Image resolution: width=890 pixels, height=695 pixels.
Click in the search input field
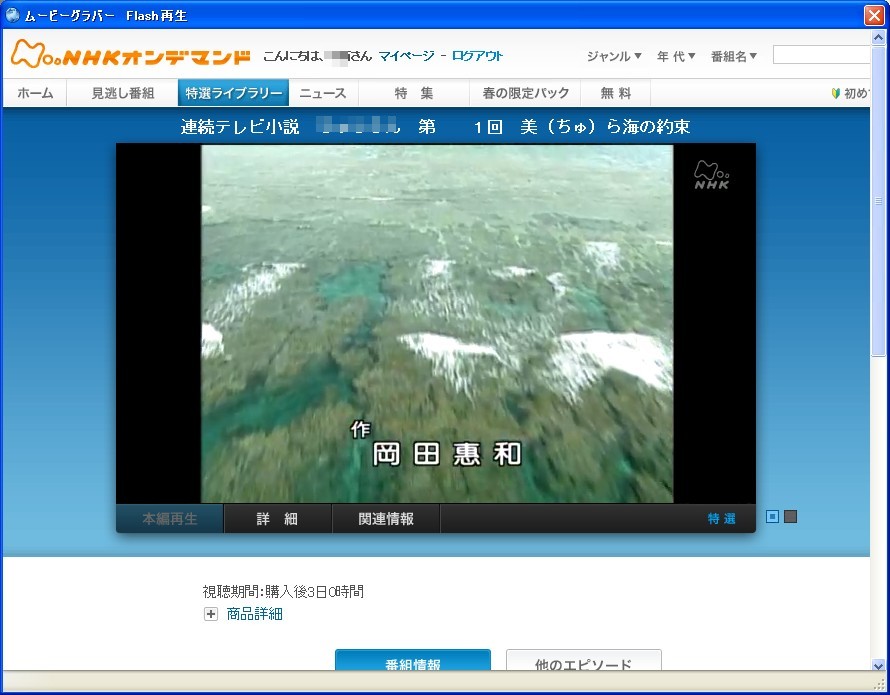tap(821, 56)
